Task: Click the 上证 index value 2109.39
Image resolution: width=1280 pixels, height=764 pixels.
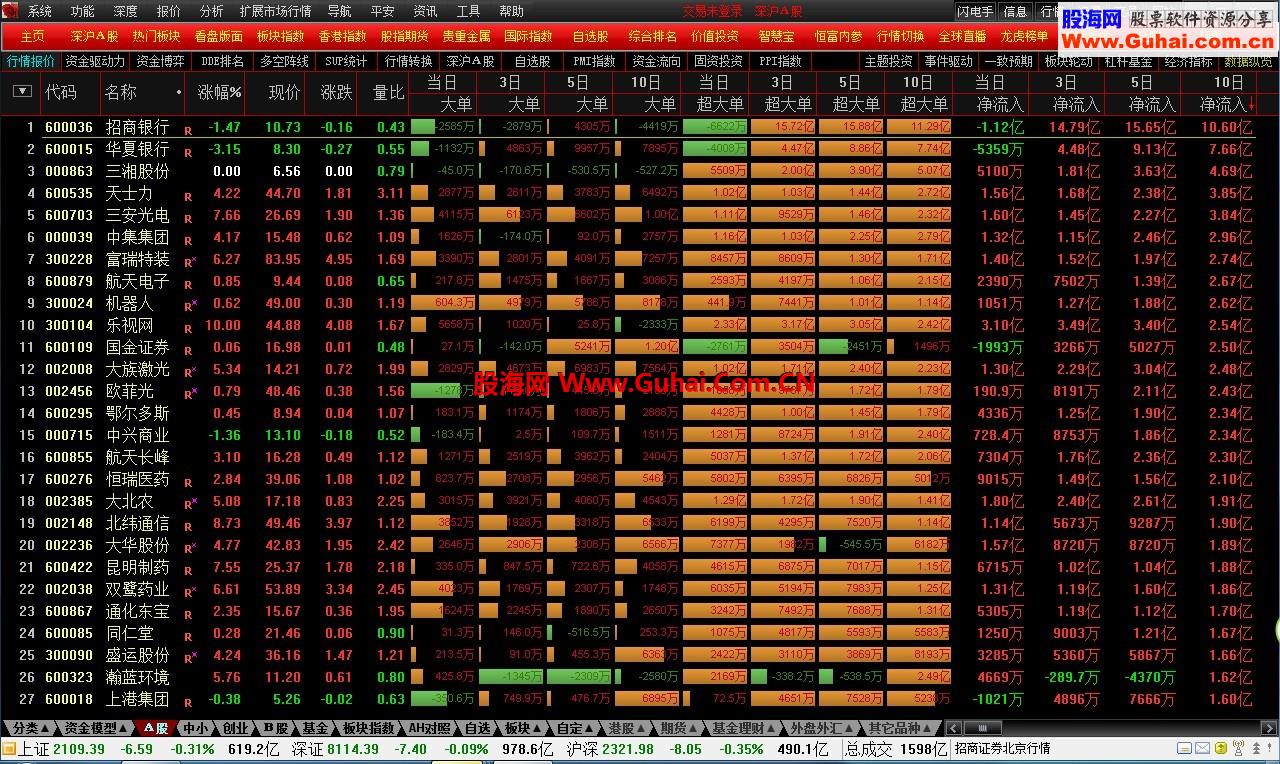Action: tap(78, 749)
